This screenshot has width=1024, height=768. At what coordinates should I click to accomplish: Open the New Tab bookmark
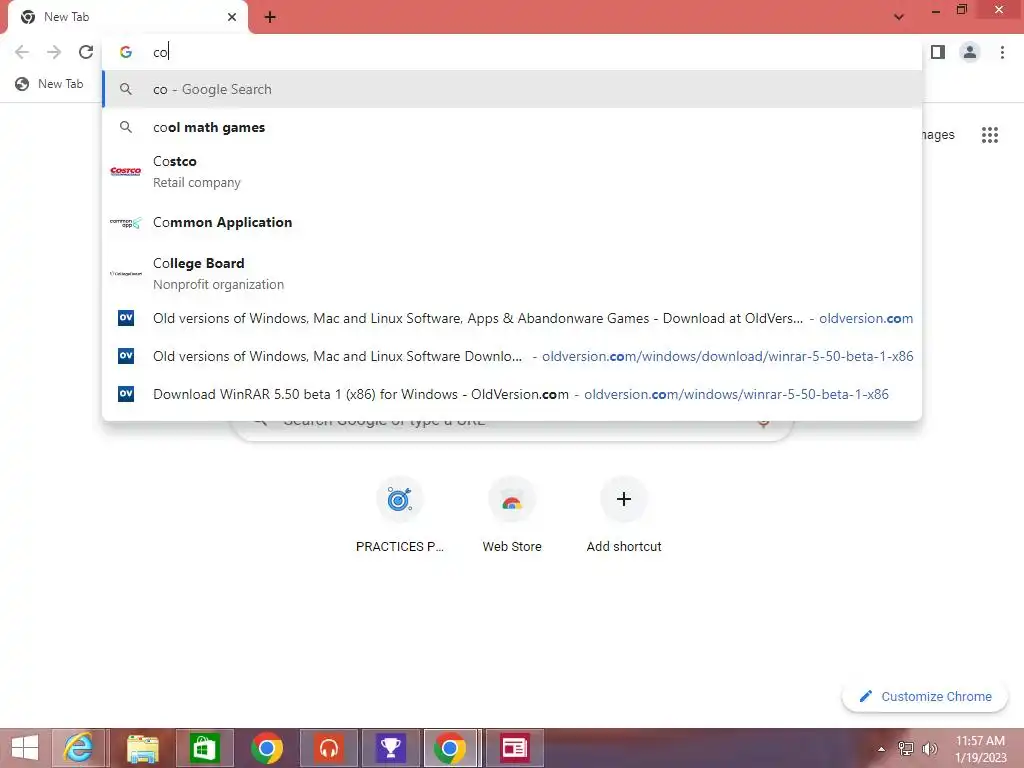[50, 84]
